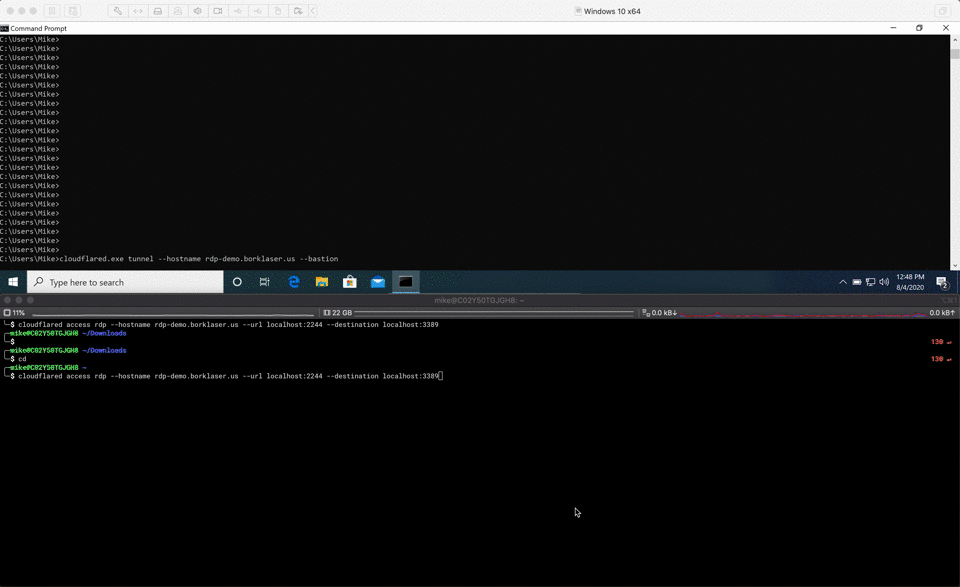The height and width of the screenshot is (587, 960).
Task: Launch Microsoft Edge from the taskbar
Action: [294, 282]
